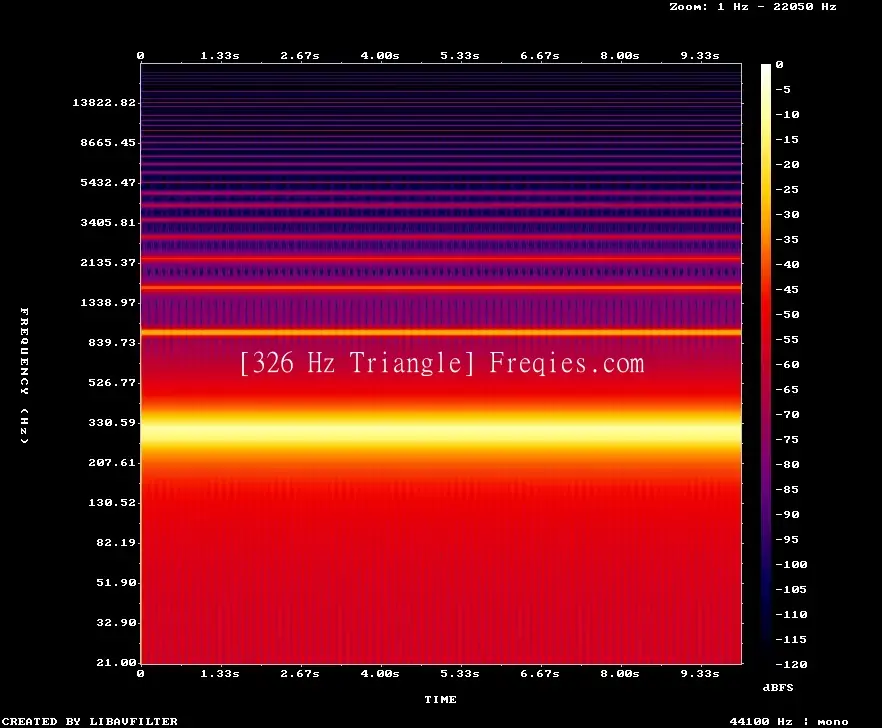Select the 130.52 frequency label
Image resolution: width=882 pixels, height=728 pixels.
click(x=112, y=502)
